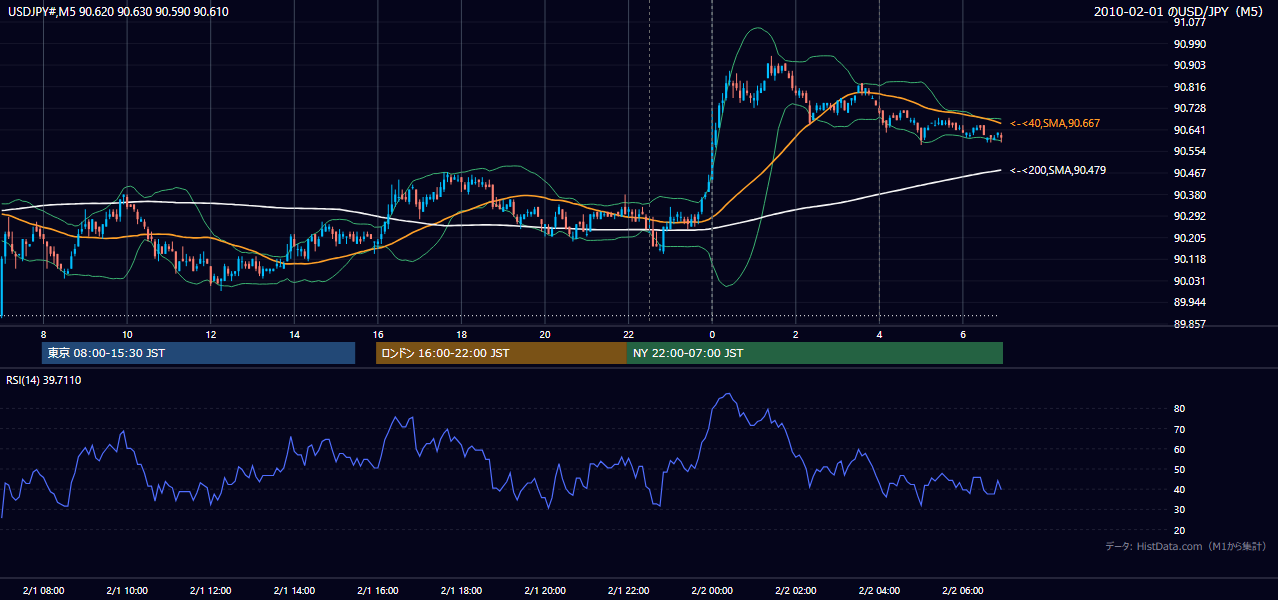Click RSI axis level 50

[1179, 469]
